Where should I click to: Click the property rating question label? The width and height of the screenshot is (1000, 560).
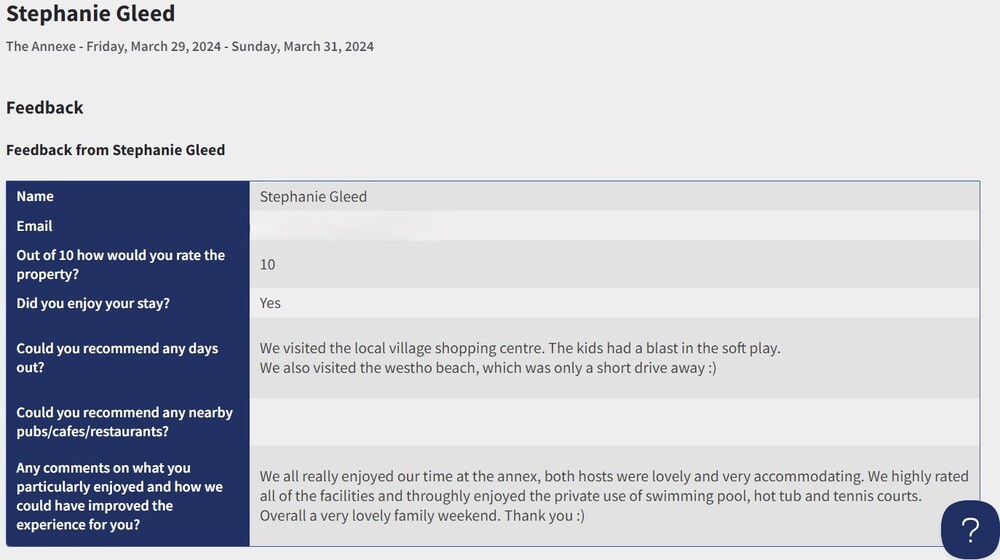(121, 264)
